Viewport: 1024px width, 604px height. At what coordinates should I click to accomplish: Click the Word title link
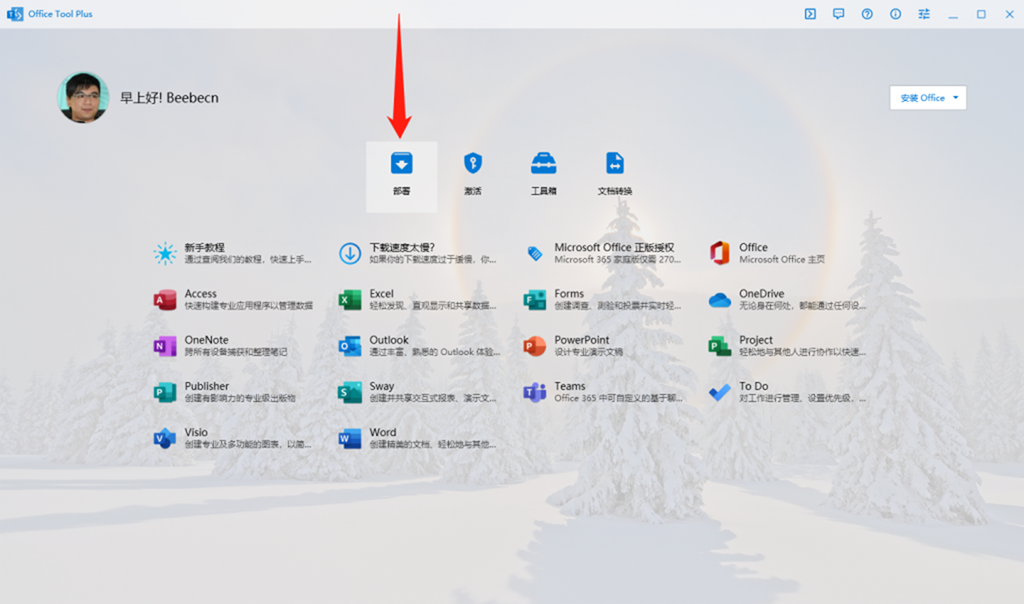[x=383, y=432]
